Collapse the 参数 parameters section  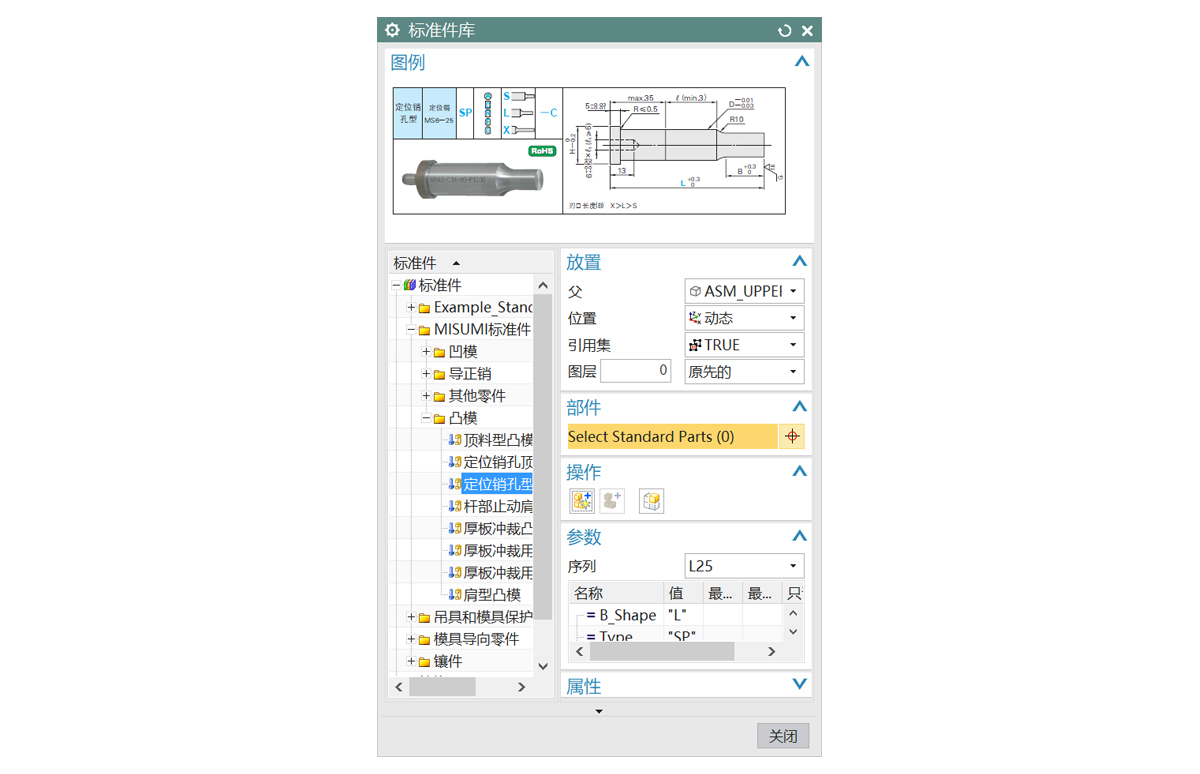[x=799, y=536]
